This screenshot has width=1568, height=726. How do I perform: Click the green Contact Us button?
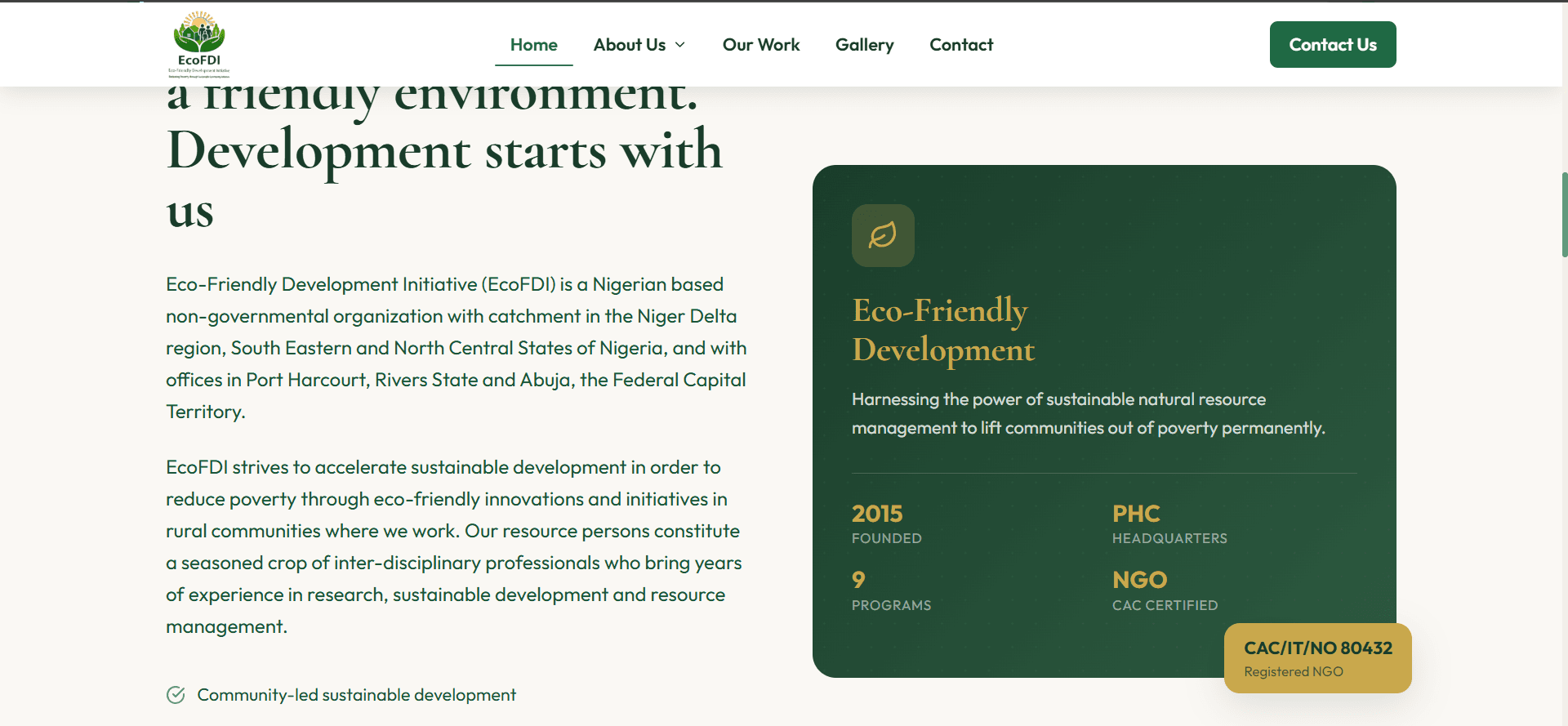(x=1333, y=45)
